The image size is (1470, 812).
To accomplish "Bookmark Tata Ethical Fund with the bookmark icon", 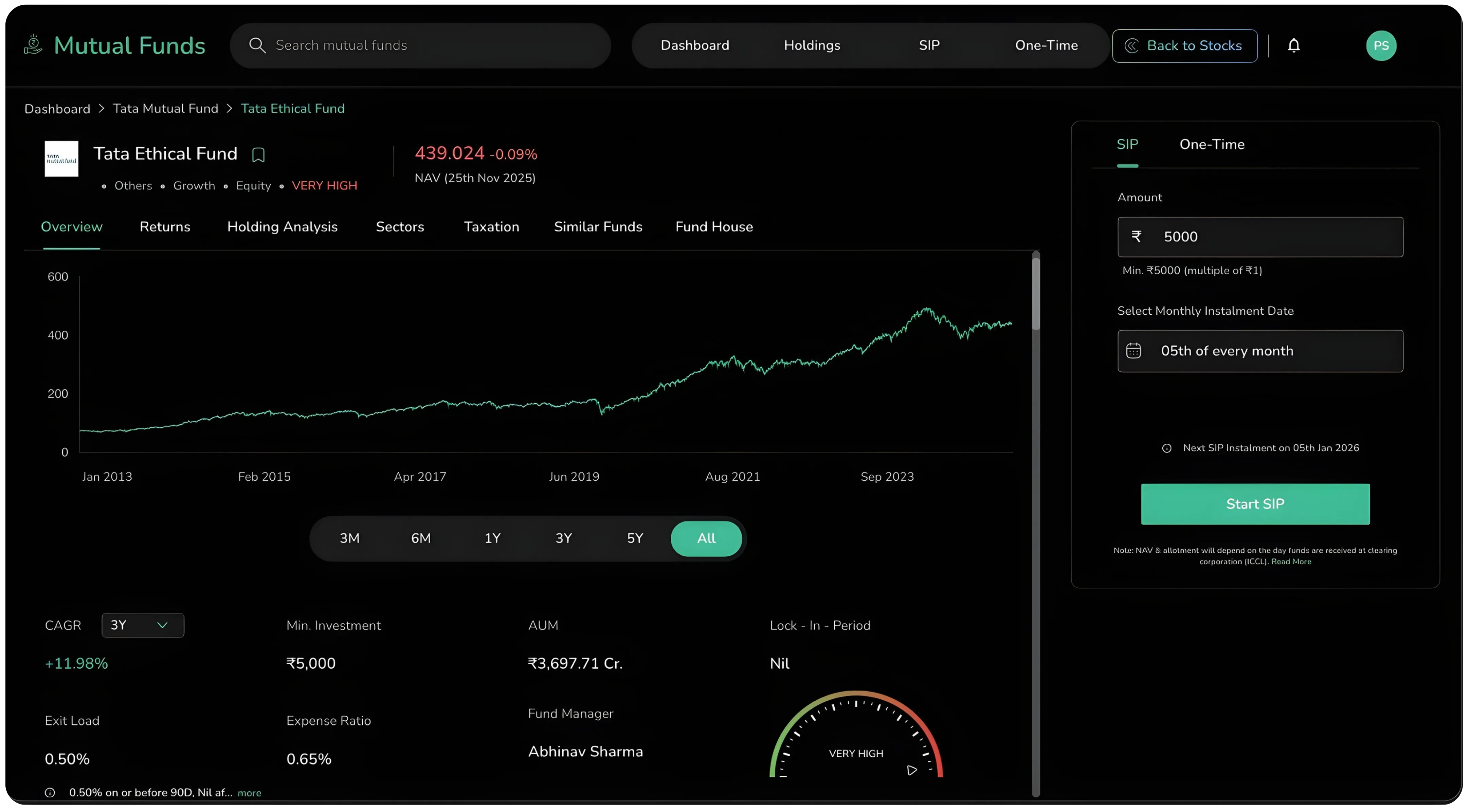I will 258,155.
